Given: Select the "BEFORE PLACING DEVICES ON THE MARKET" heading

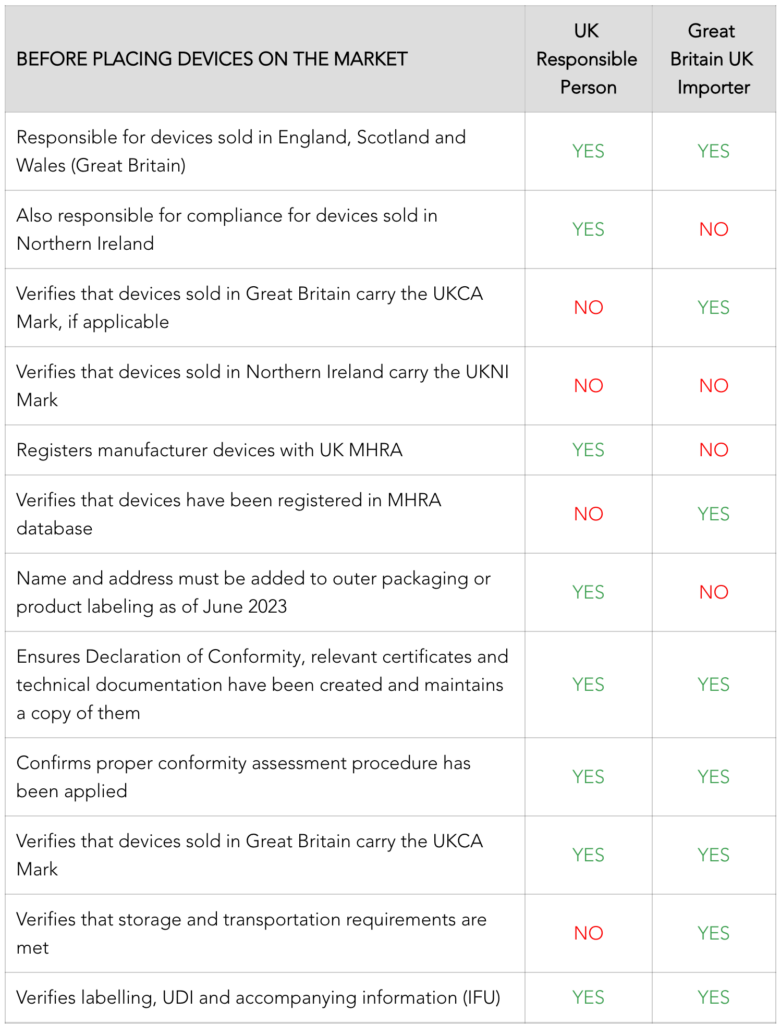Looking at the screenshot, I should click(212, 59).
